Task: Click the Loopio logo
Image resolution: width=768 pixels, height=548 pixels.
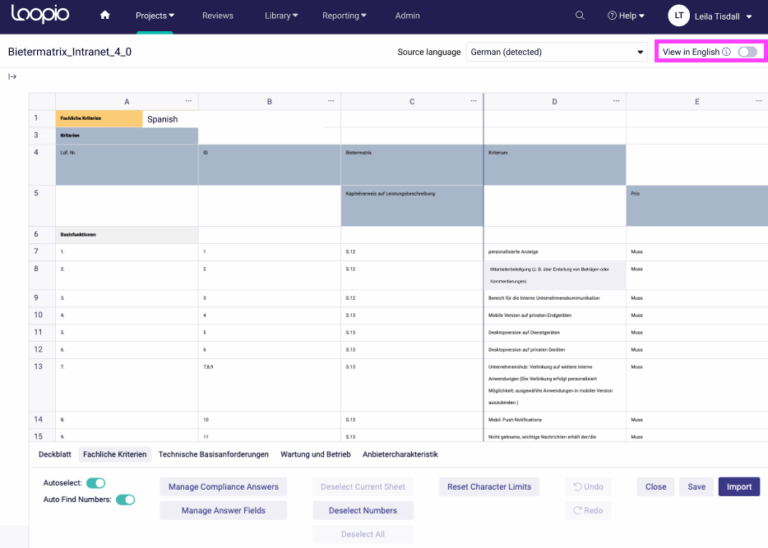Action: 40,14
